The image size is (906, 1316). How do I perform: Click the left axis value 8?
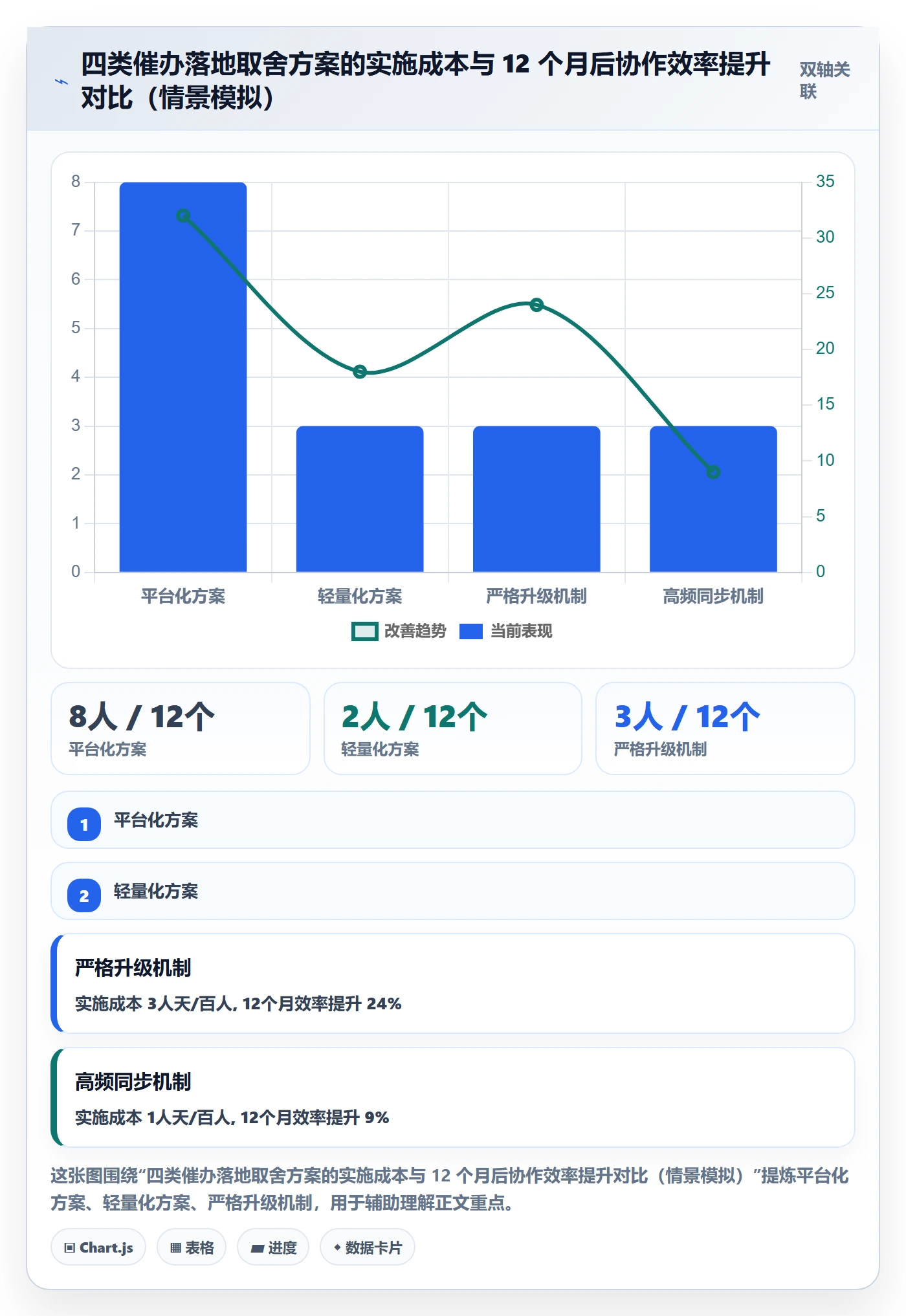(x=76, y=181)
